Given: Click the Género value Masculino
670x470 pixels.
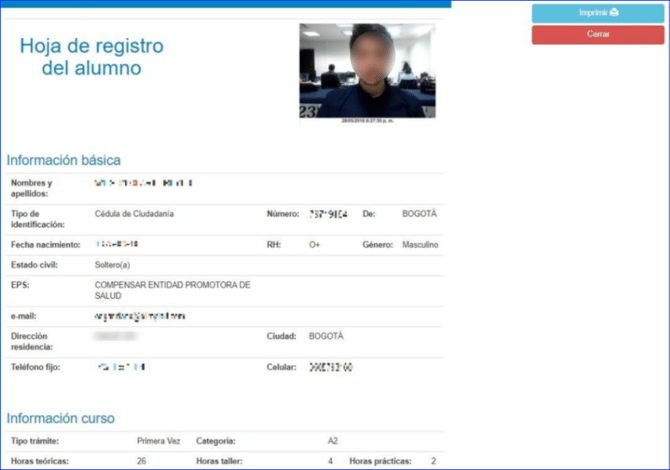Looking at the screenshot, I should (420, 244).
